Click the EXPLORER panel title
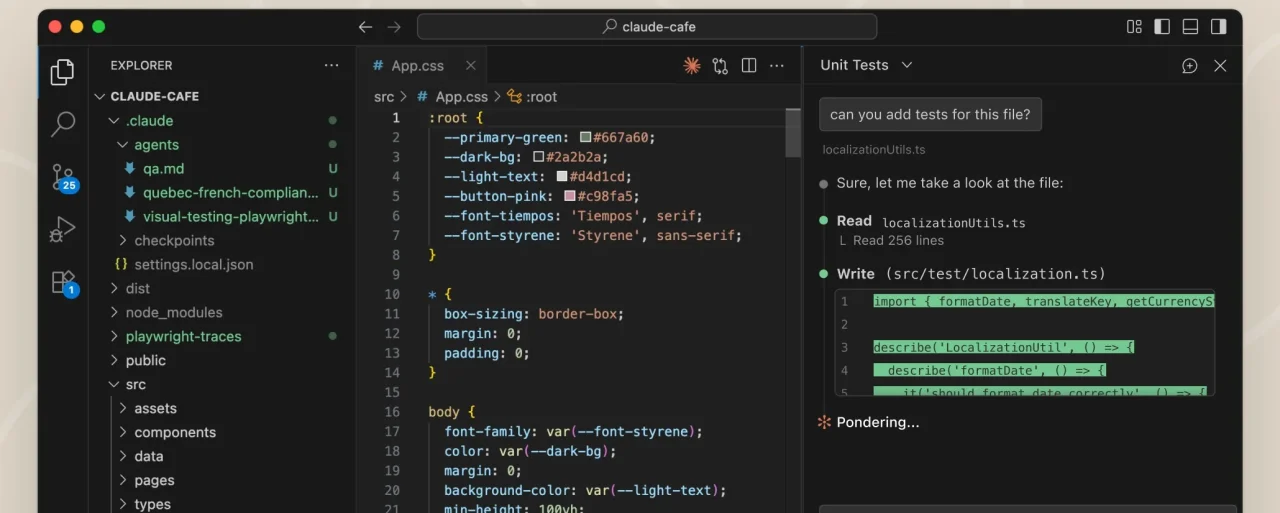 click(141, 66)
